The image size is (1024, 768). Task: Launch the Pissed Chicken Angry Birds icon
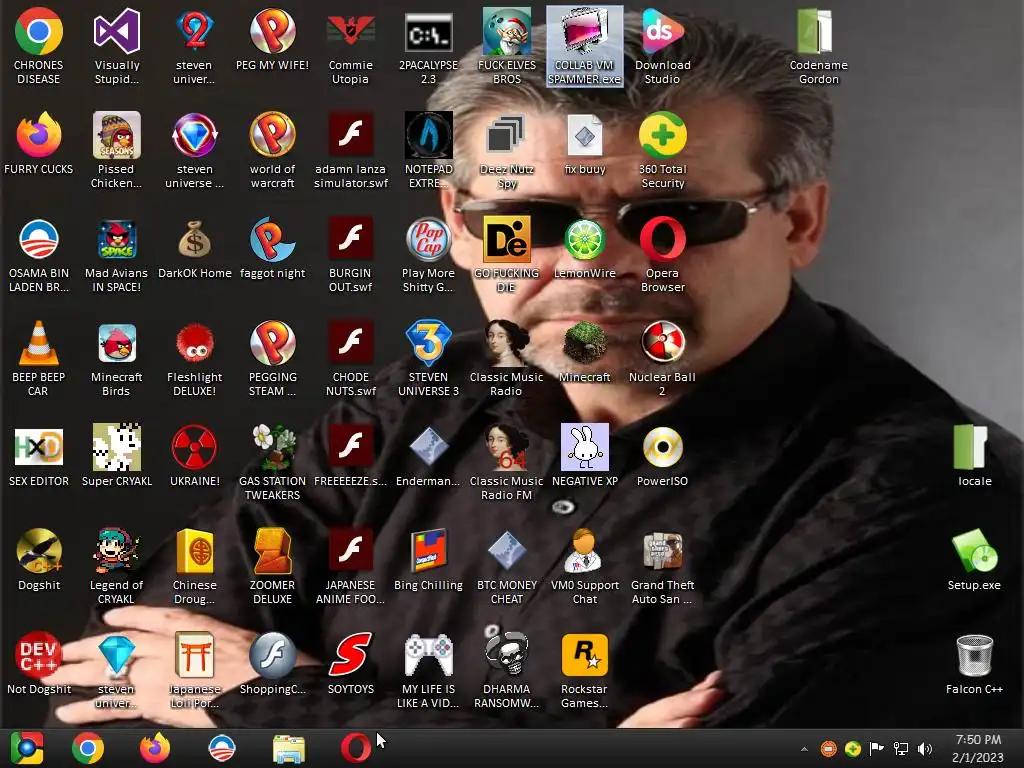click(x=117, y=135)
